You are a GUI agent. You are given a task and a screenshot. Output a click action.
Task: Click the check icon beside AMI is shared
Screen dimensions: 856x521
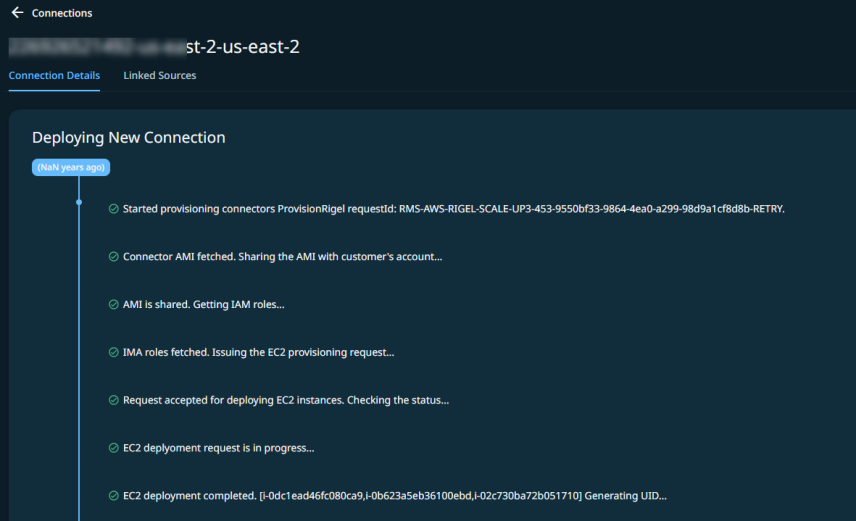(x=114, y=304)
